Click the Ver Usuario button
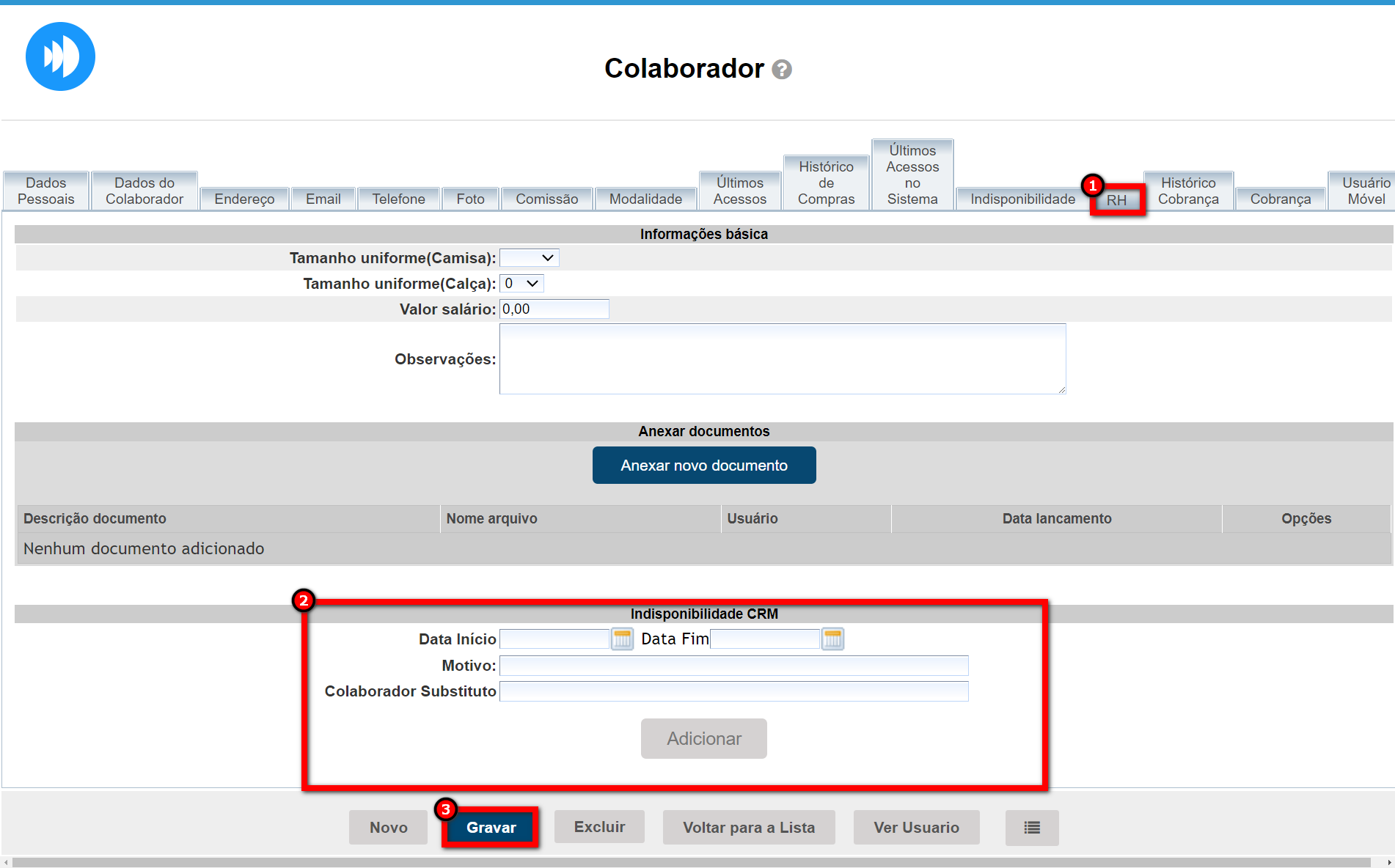Image resolution: width=1395 pixels, height=868 pixels. tap(916, 828)
